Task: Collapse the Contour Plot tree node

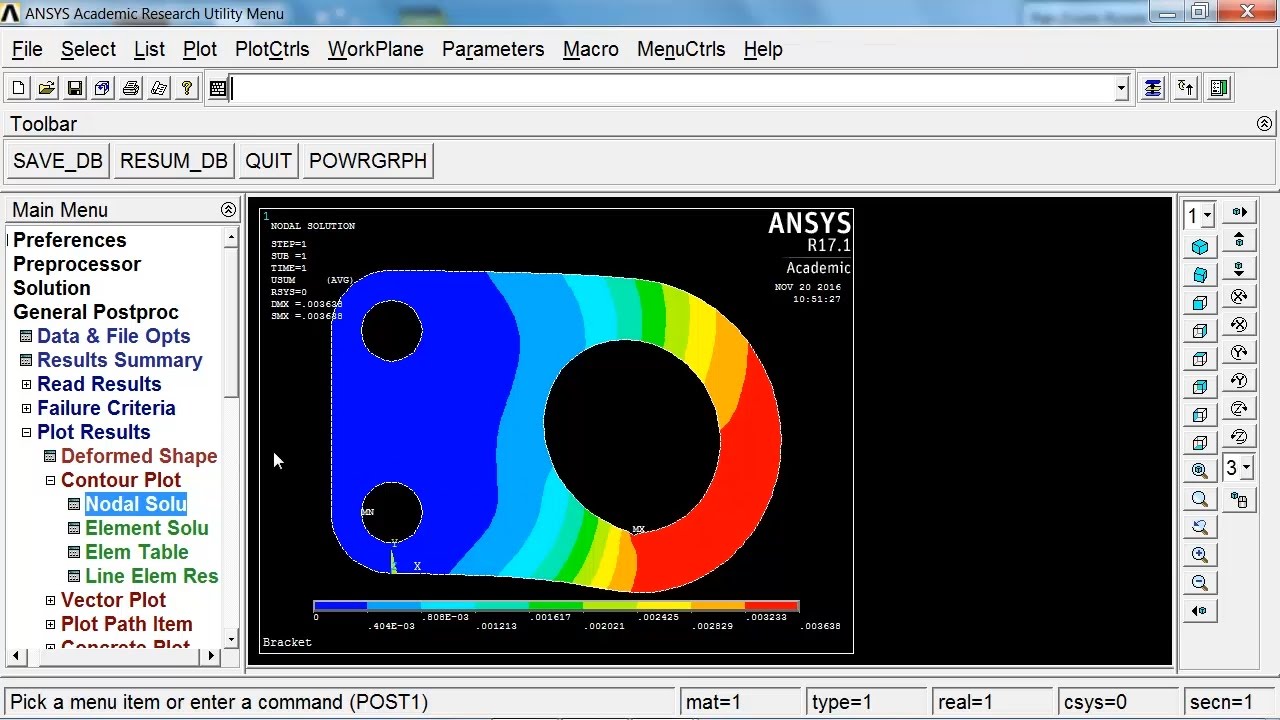Action: [x=50, y=480]
